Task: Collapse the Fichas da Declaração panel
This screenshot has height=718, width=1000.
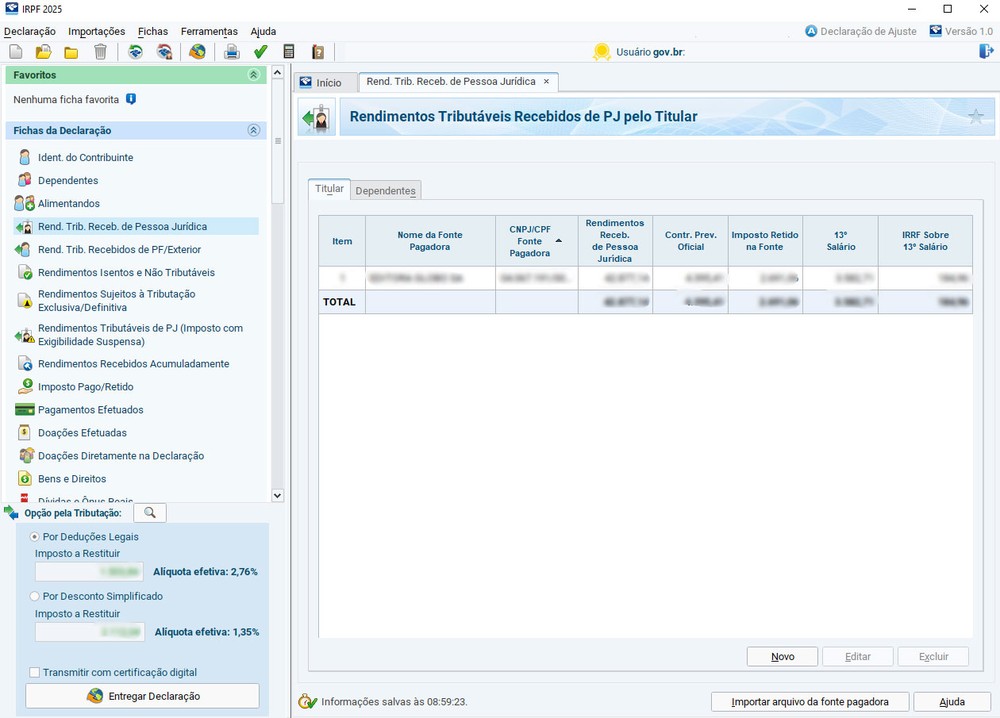Action: (x=253, y=130)
